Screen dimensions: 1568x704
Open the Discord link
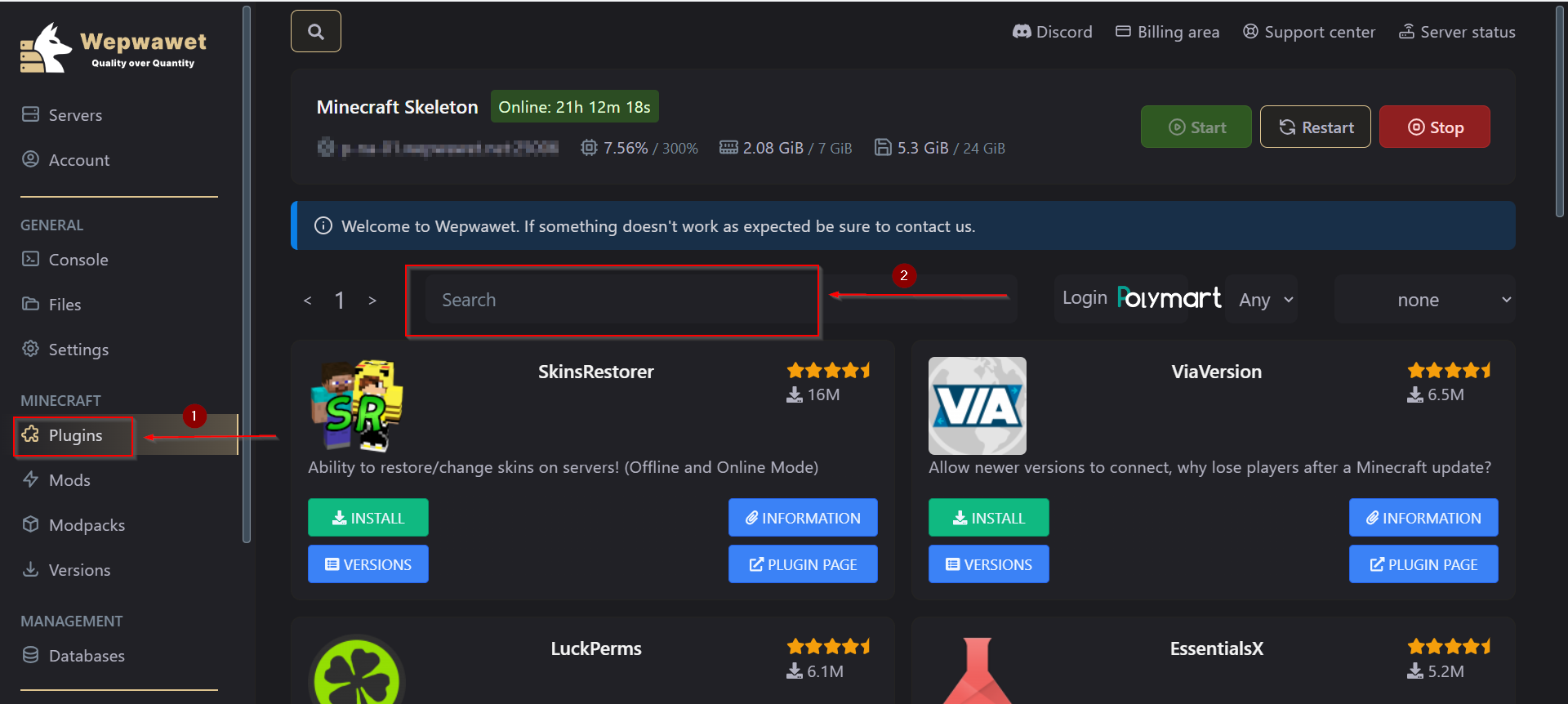pos(1052,32)
